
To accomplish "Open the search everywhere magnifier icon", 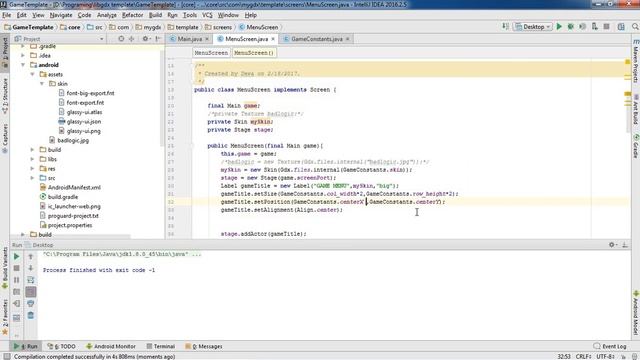I will coord(635,27).
